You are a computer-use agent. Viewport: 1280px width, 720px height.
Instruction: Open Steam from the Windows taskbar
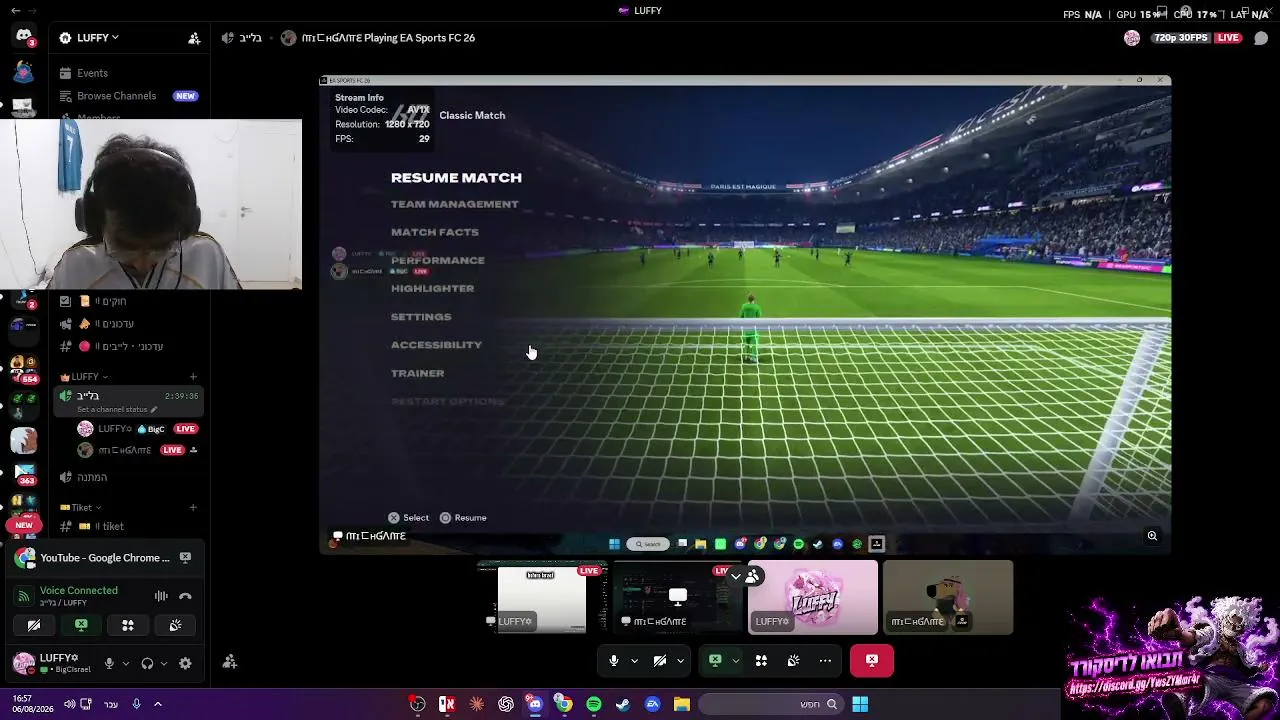(x=623, y=704)
